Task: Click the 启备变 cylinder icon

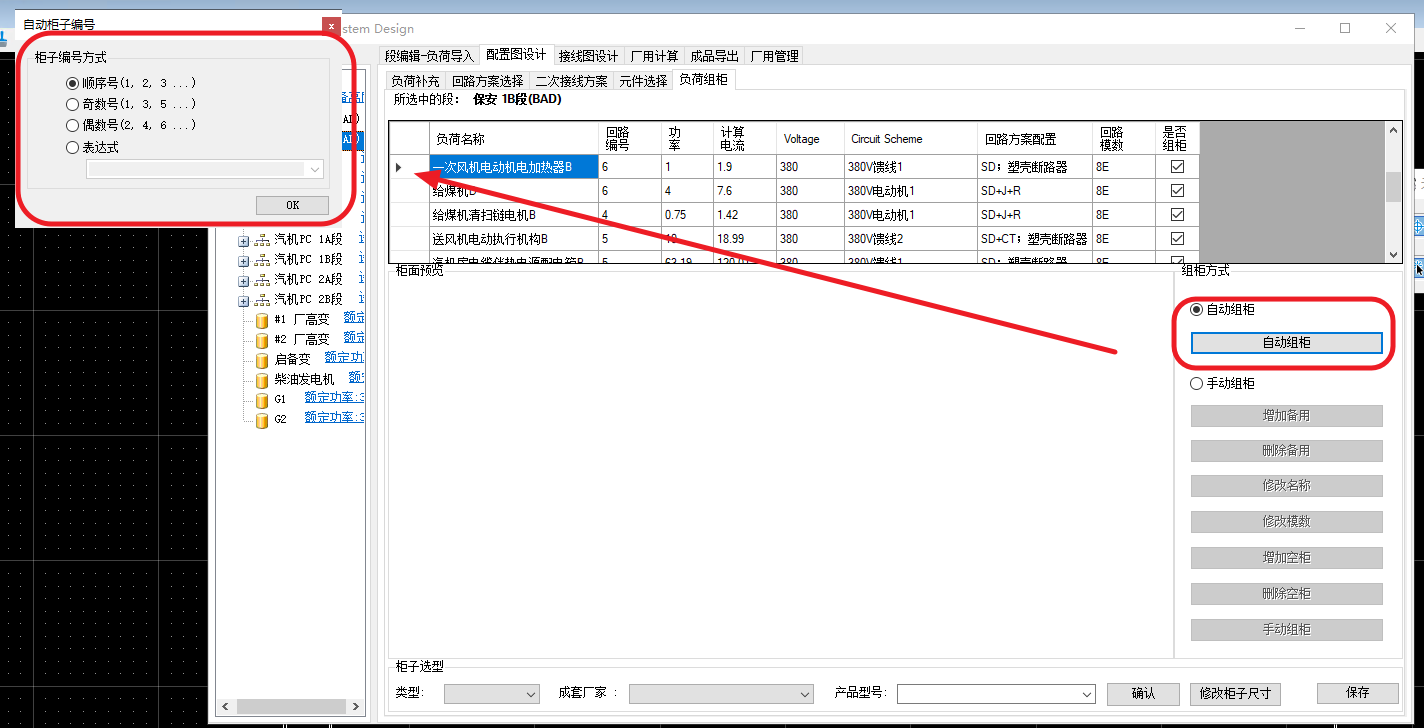Action: 262,360
